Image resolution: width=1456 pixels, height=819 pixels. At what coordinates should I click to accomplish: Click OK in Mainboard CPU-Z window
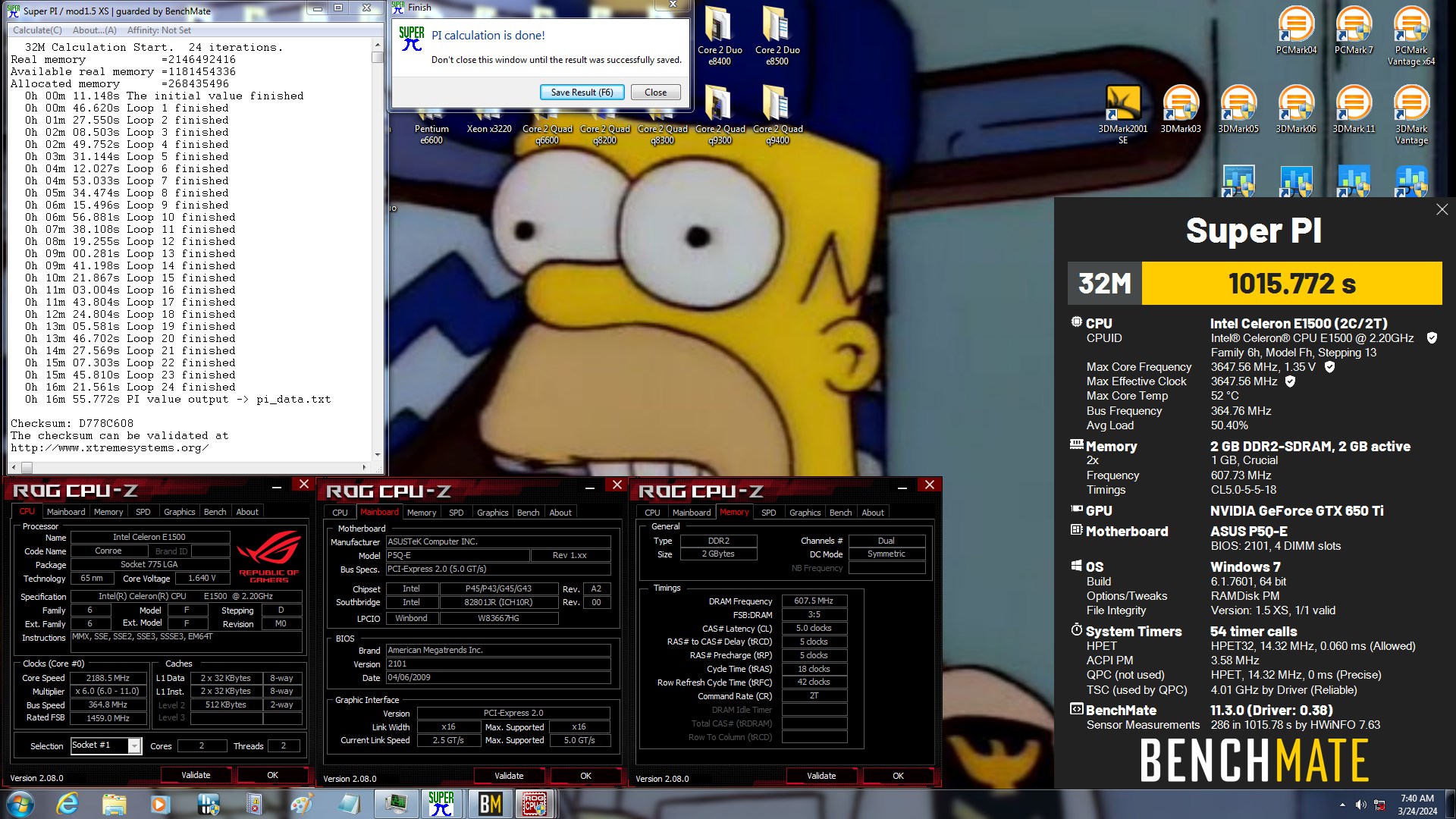point(585,776)
